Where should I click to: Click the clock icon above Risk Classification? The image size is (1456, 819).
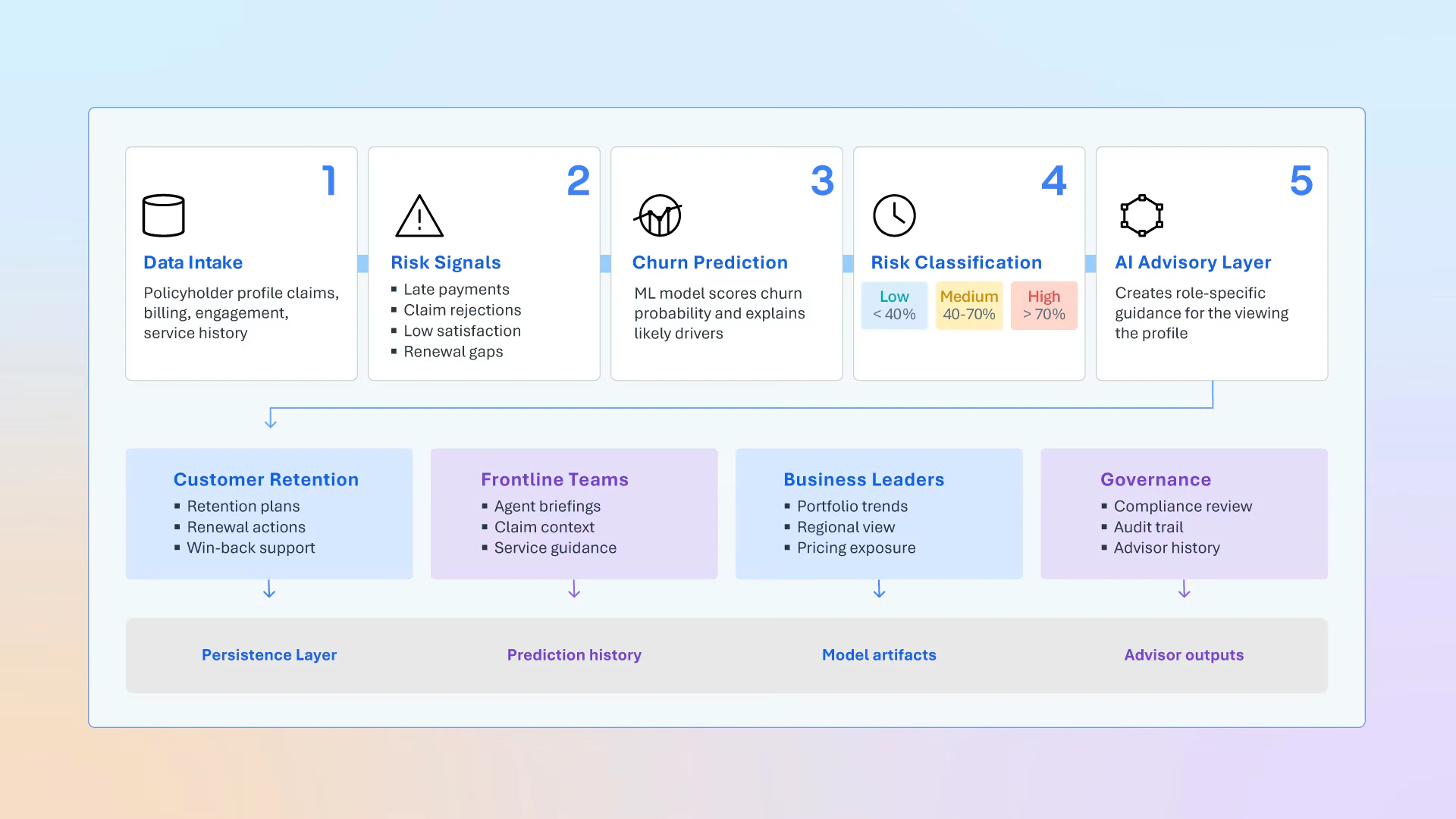click(x=894, y=215)
